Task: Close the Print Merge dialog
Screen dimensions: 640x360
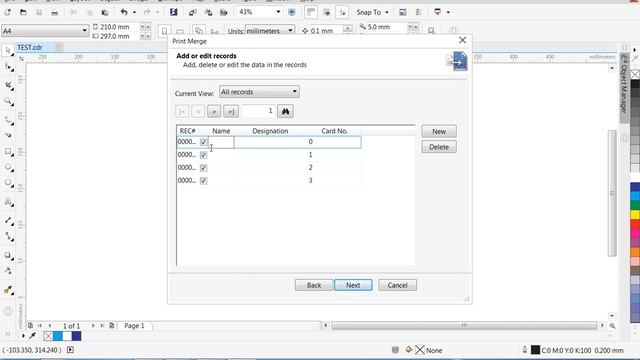Action: coord(462,40)
